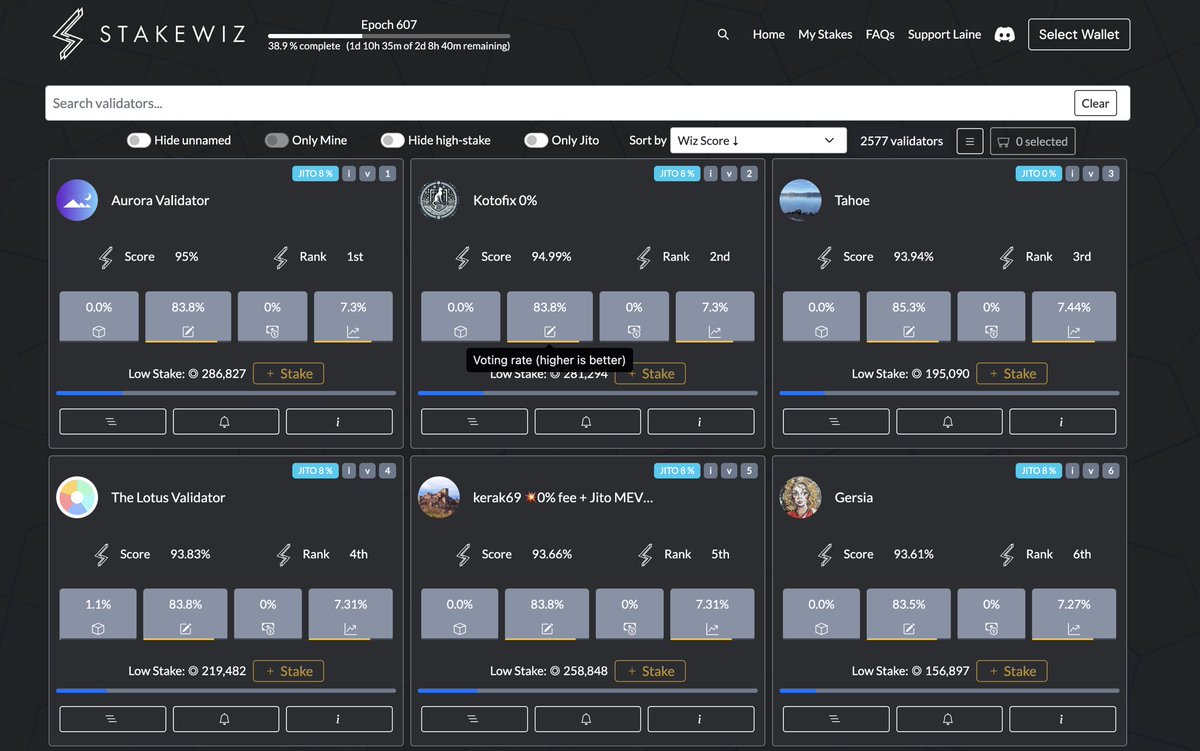1200x751 pixels.
Task: Click kerak69's bell alert button
Action: point(588,719)
